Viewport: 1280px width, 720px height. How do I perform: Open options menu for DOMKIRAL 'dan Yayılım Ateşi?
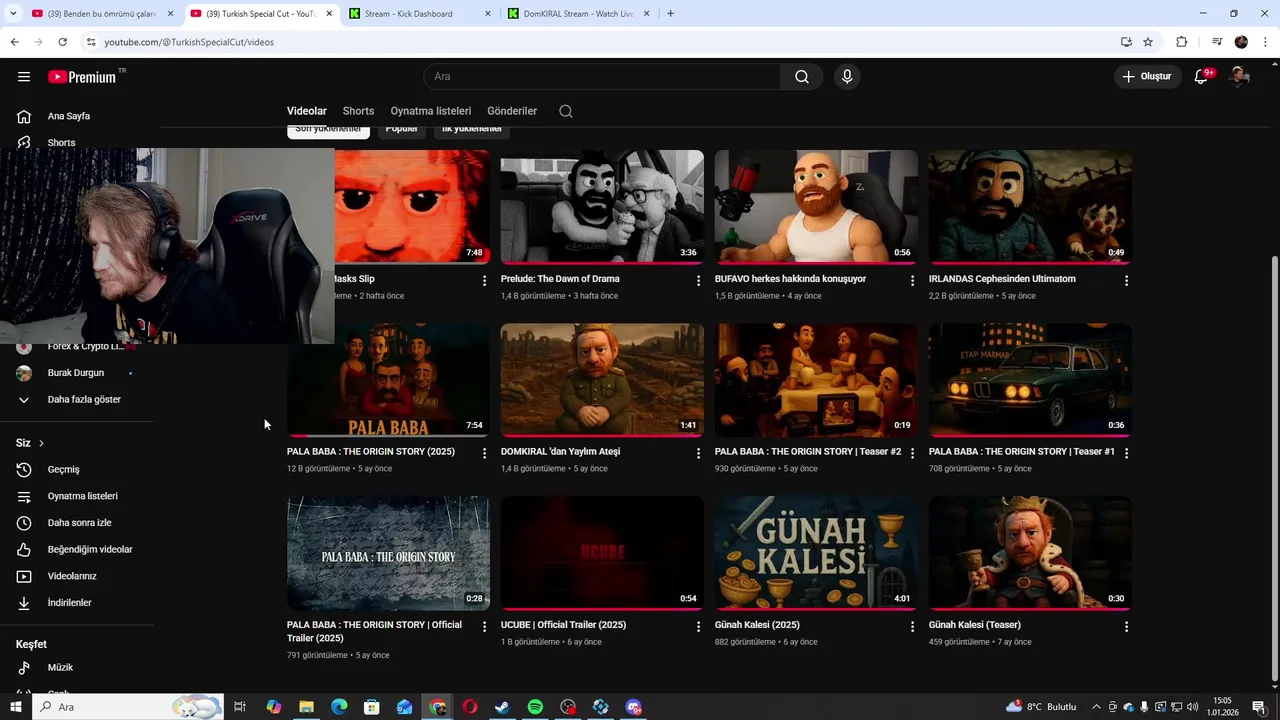(698, 453)
